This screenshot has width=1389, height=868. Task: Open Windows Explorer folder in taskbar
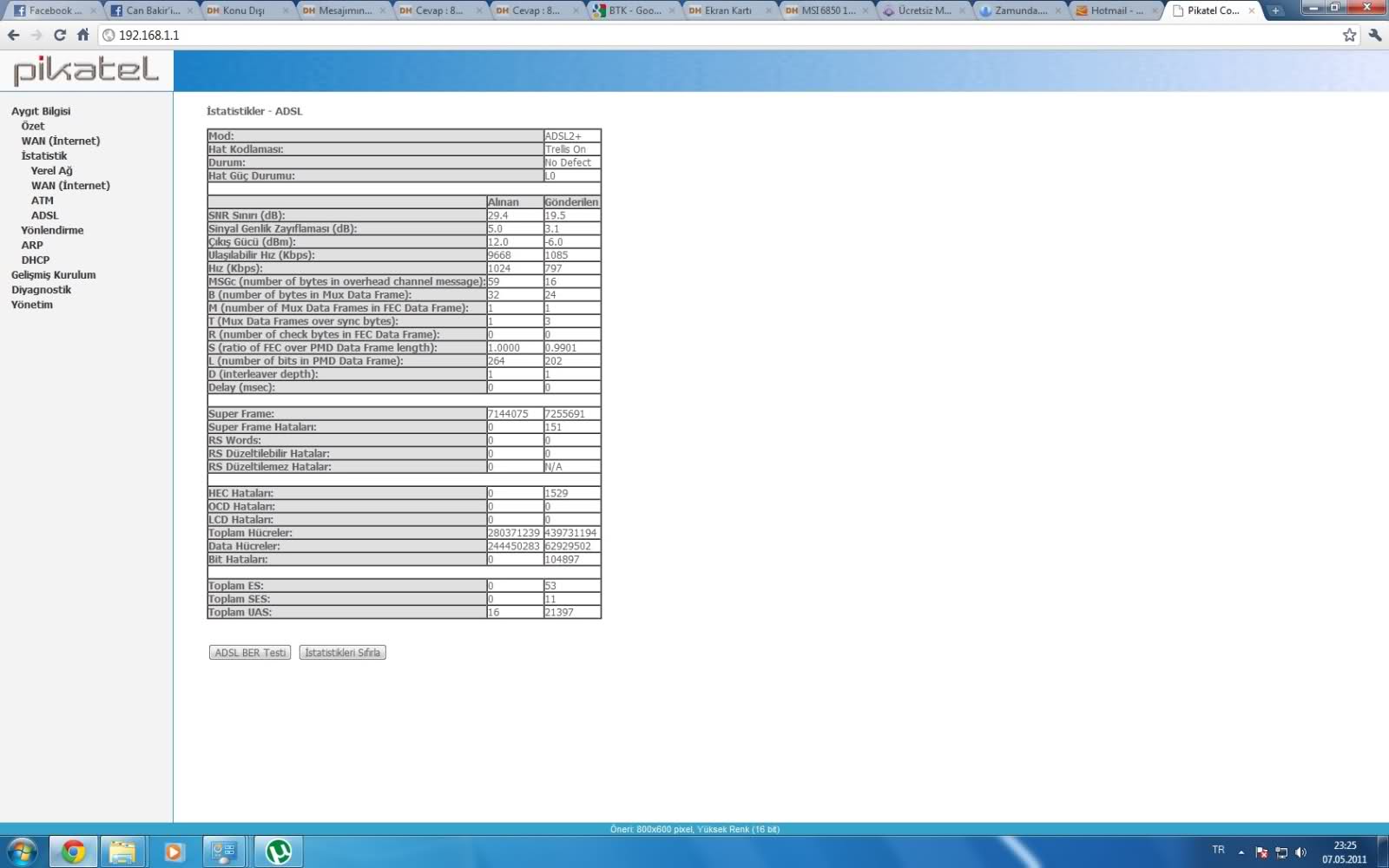click(122, 852)
